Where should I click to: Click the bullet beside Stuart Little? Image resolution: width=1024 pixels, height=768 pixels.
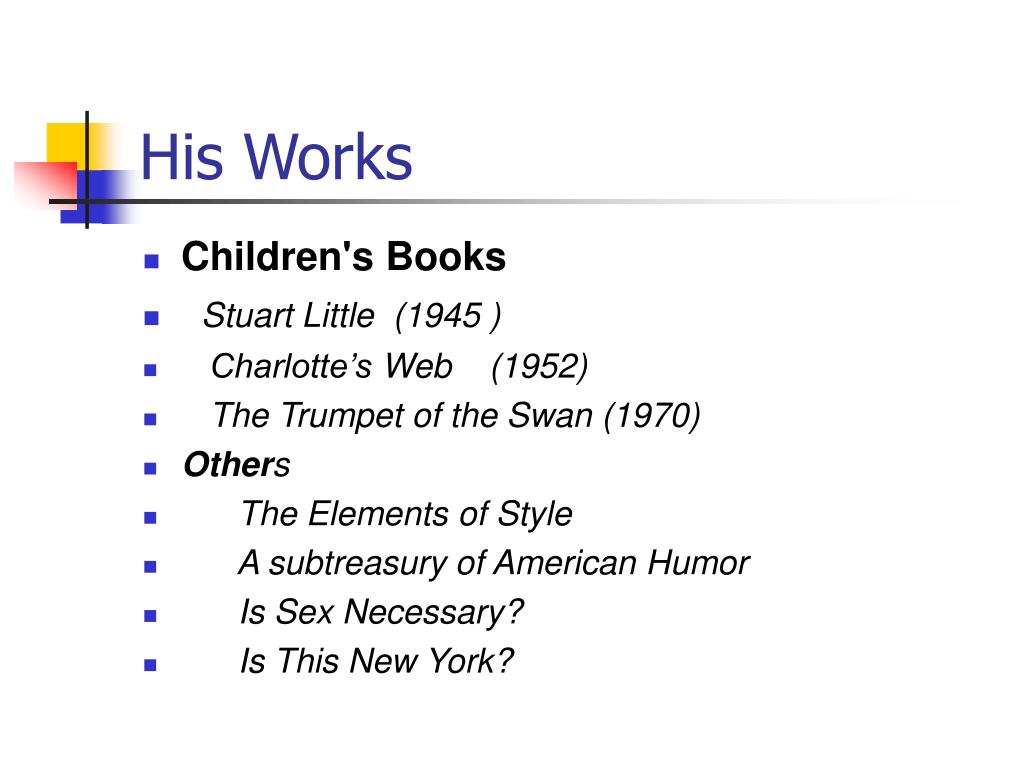coord(151,319)
